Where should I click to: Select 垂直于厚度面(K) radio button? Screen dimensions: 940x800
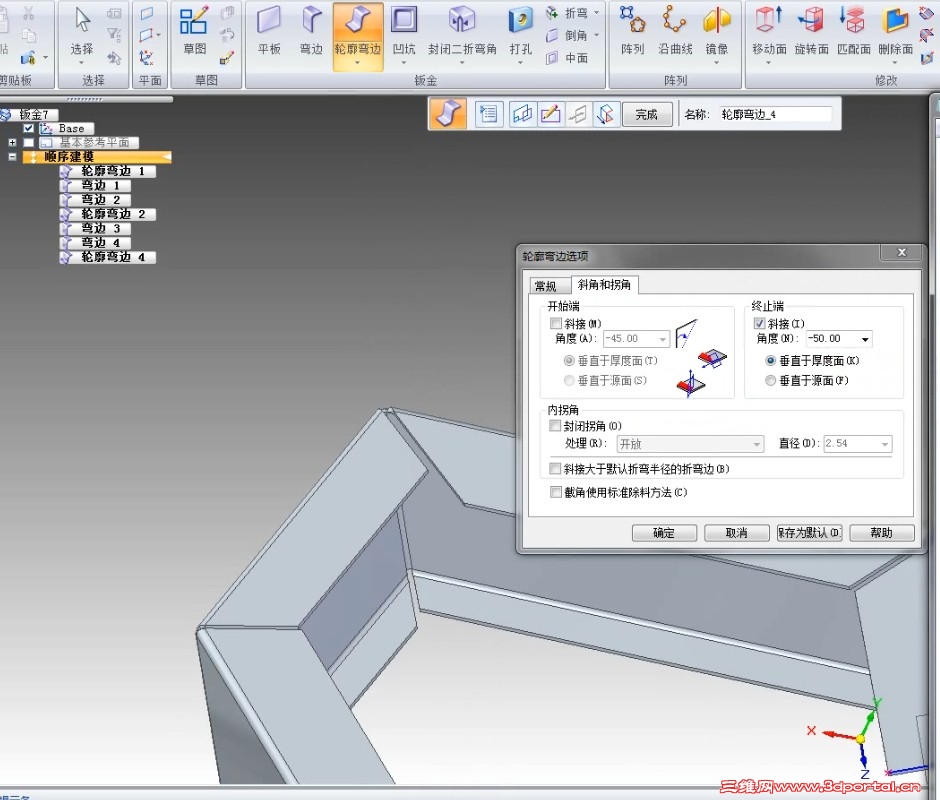pyautogui.click(x=770, y=360)
